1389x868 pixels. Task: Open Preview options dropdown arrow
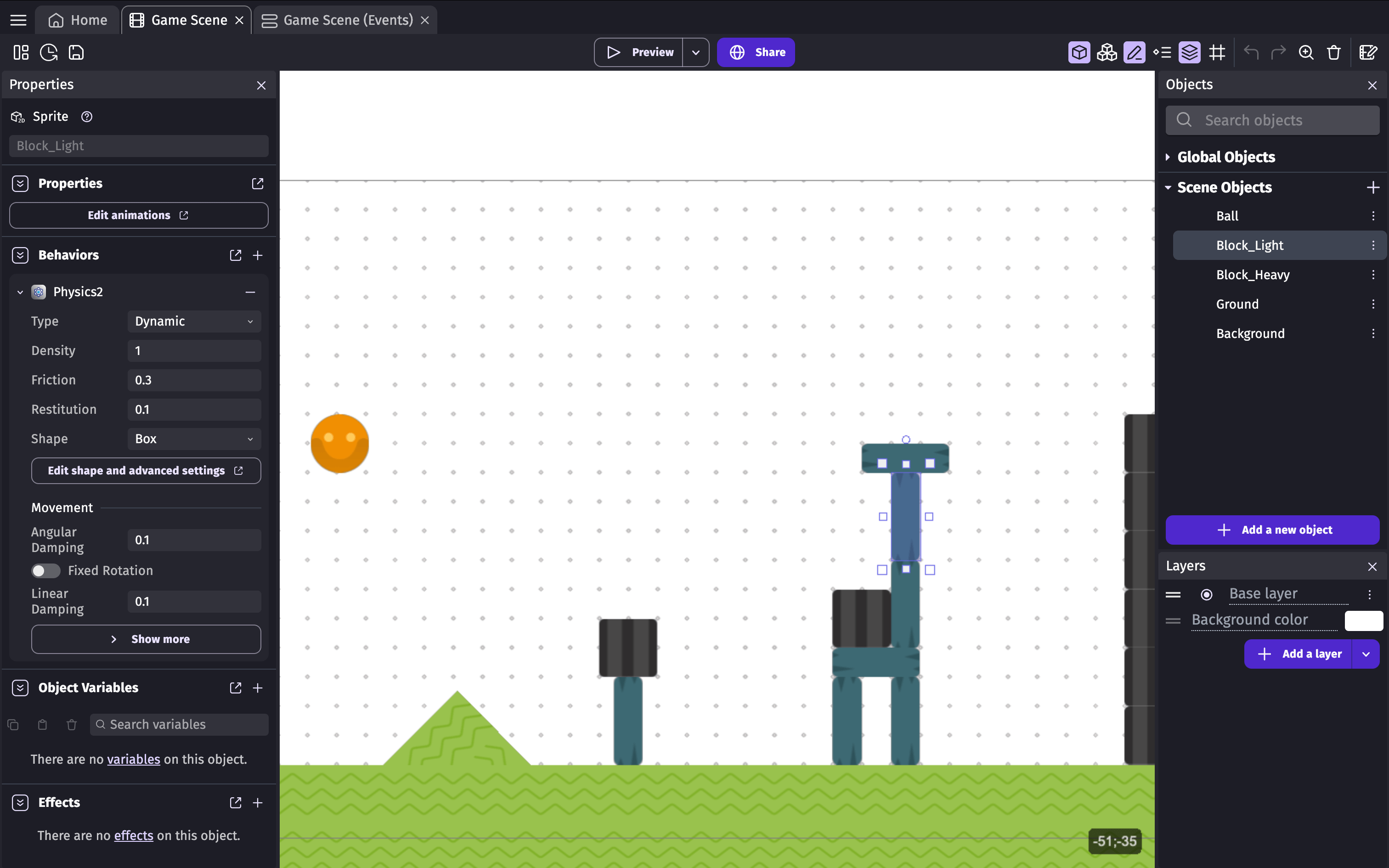pyautogui.click(x=695, y=52)
